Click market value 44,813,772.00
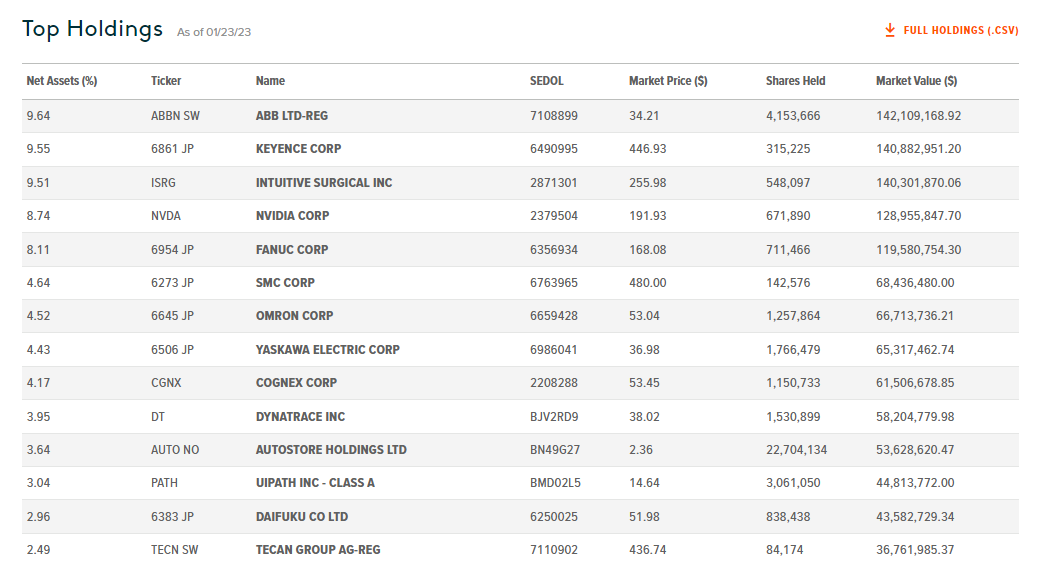 click(915, 483)
